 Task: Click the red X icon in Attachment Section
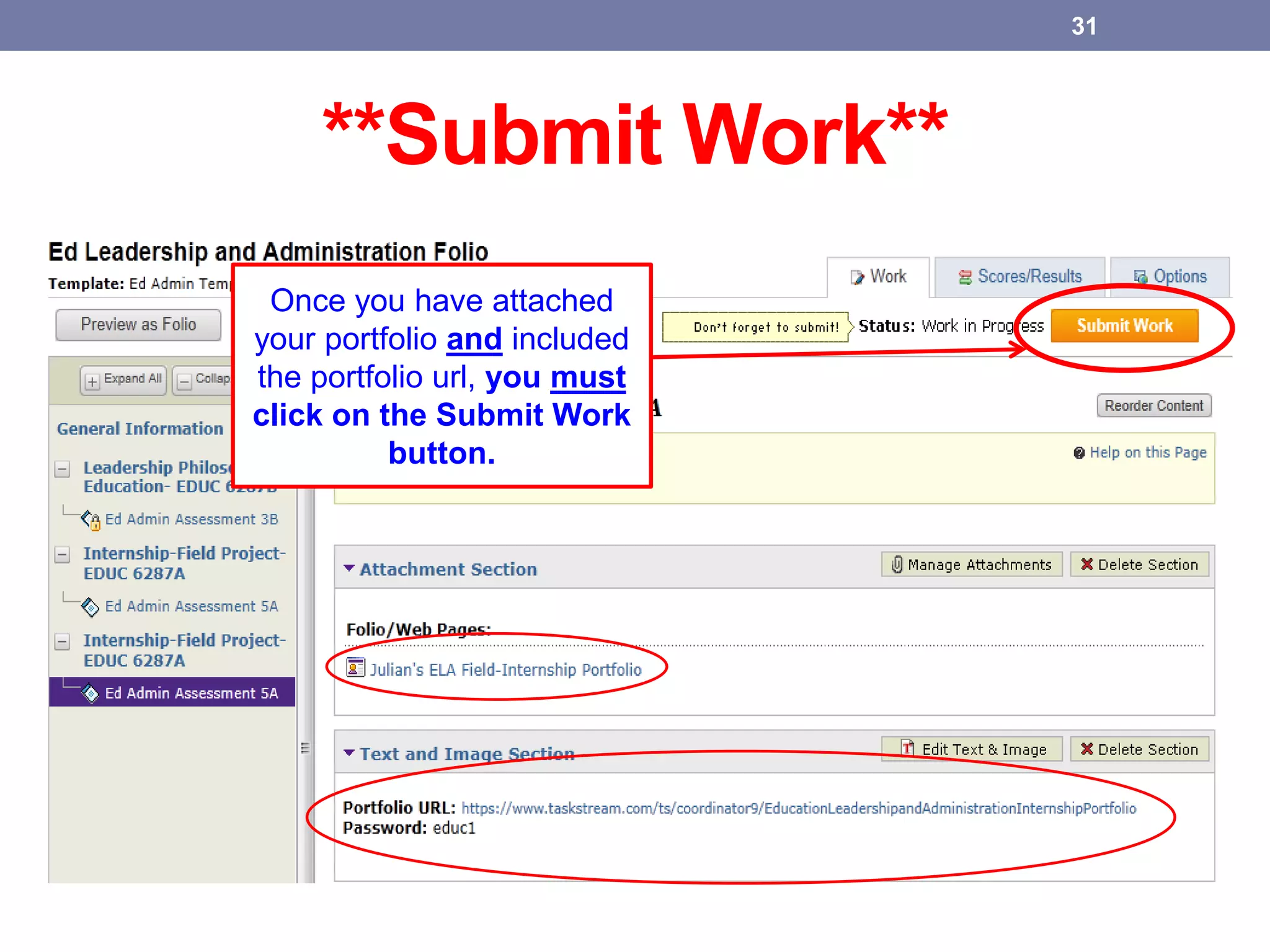pos(1086,564)
